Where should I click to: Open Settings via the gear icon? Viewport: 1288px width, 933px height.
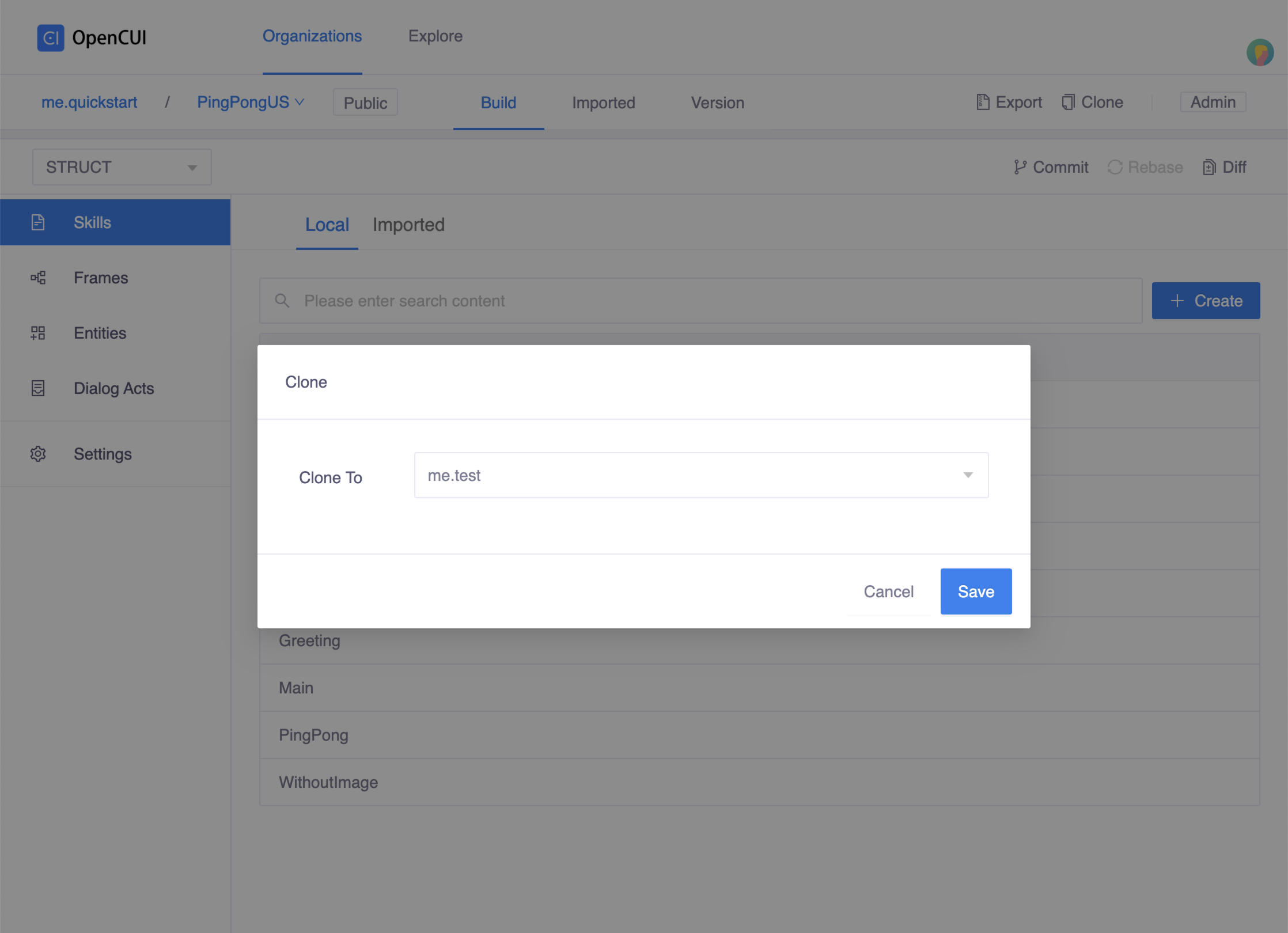(x=38, y=454)
